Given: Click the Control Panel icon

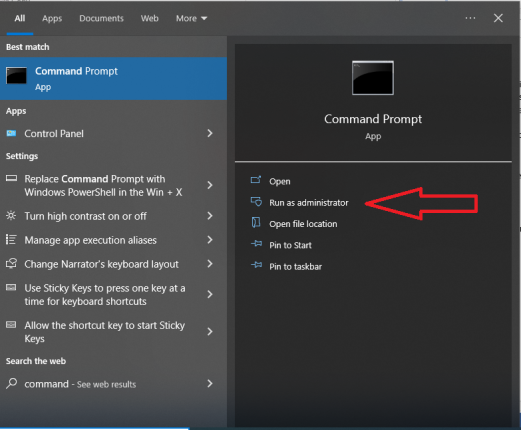Looking at the screenshot, I should coord(11,134).
